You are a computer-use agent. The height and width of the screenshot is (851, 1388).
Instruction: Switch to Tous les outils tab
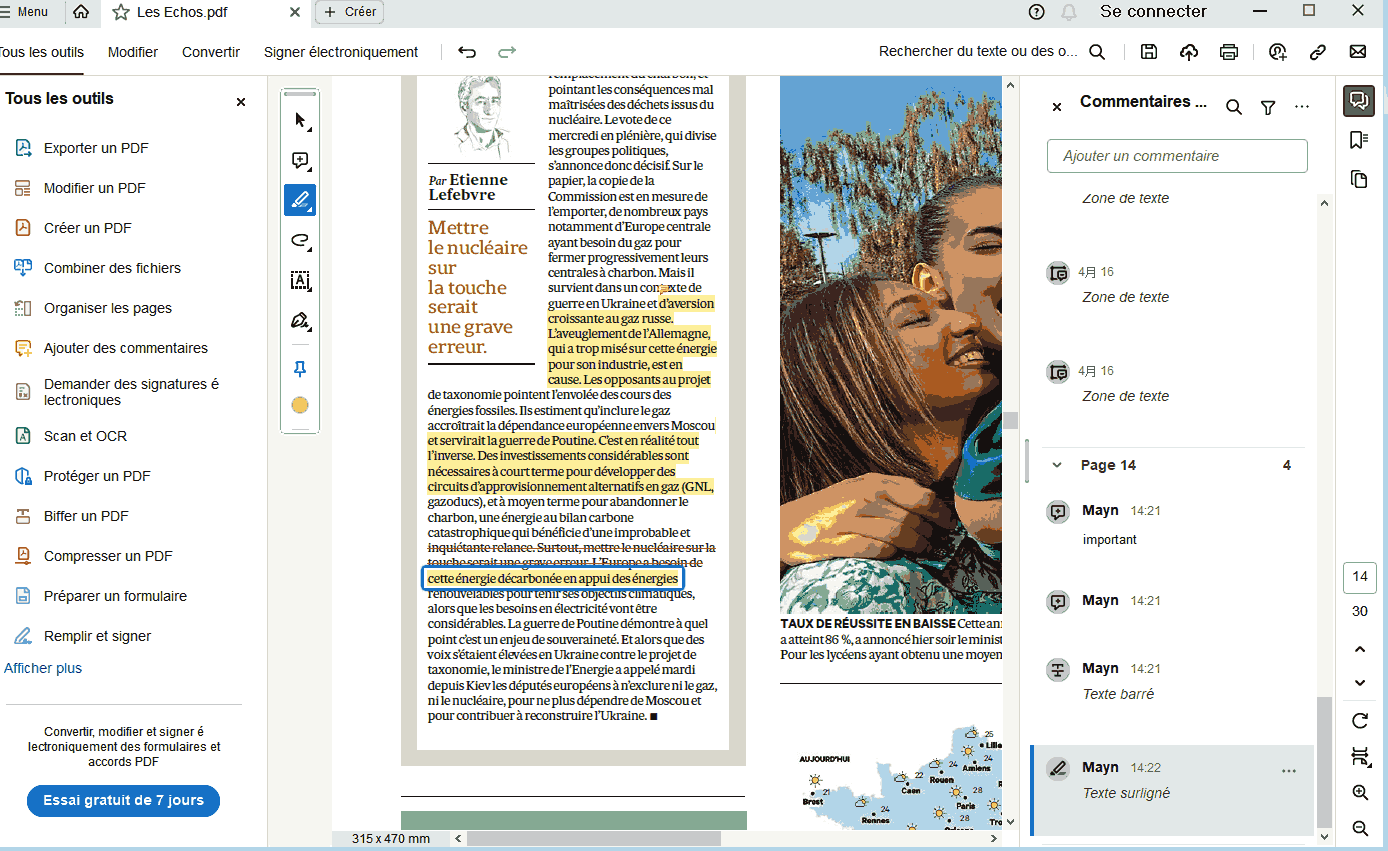coord(41,52)
